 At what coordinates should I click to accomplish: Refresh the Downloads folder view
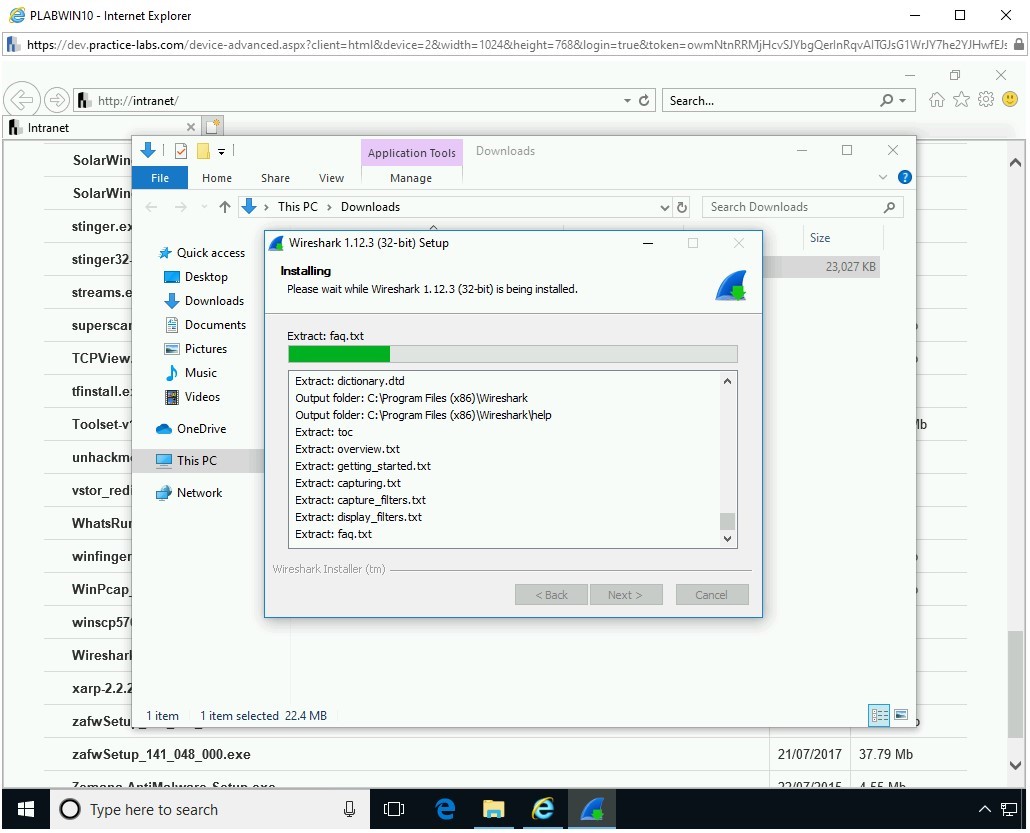coord(683,207)
